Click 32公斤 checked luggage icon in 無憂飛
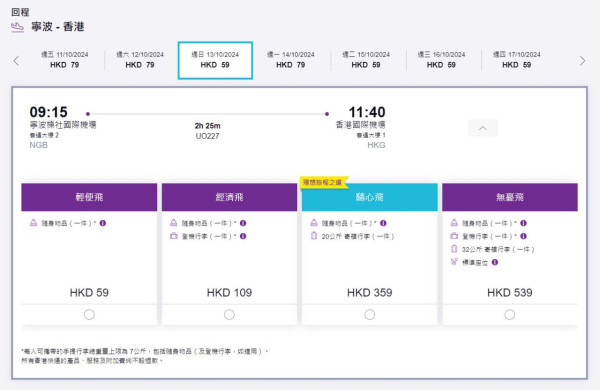600x390 pixels. pyautogui.click(x=454, y=249)
